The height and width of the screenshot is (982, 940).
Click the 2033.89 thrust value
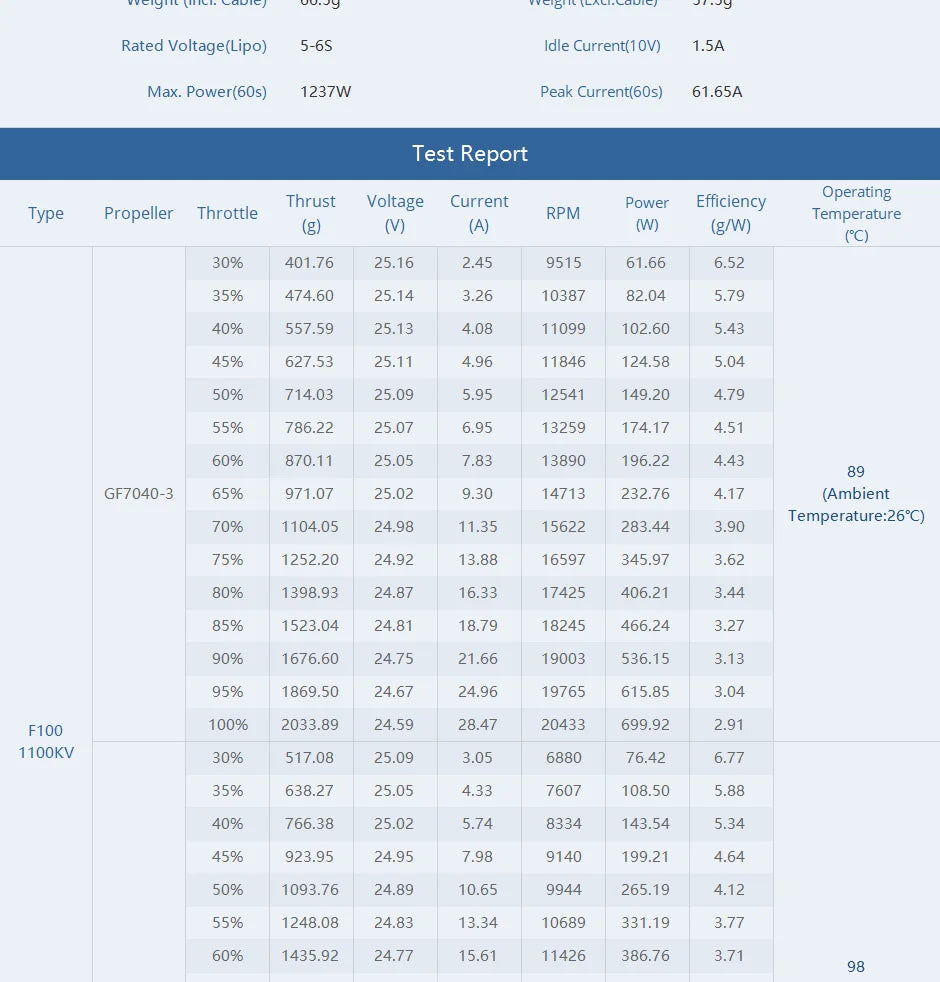point(311,724)
